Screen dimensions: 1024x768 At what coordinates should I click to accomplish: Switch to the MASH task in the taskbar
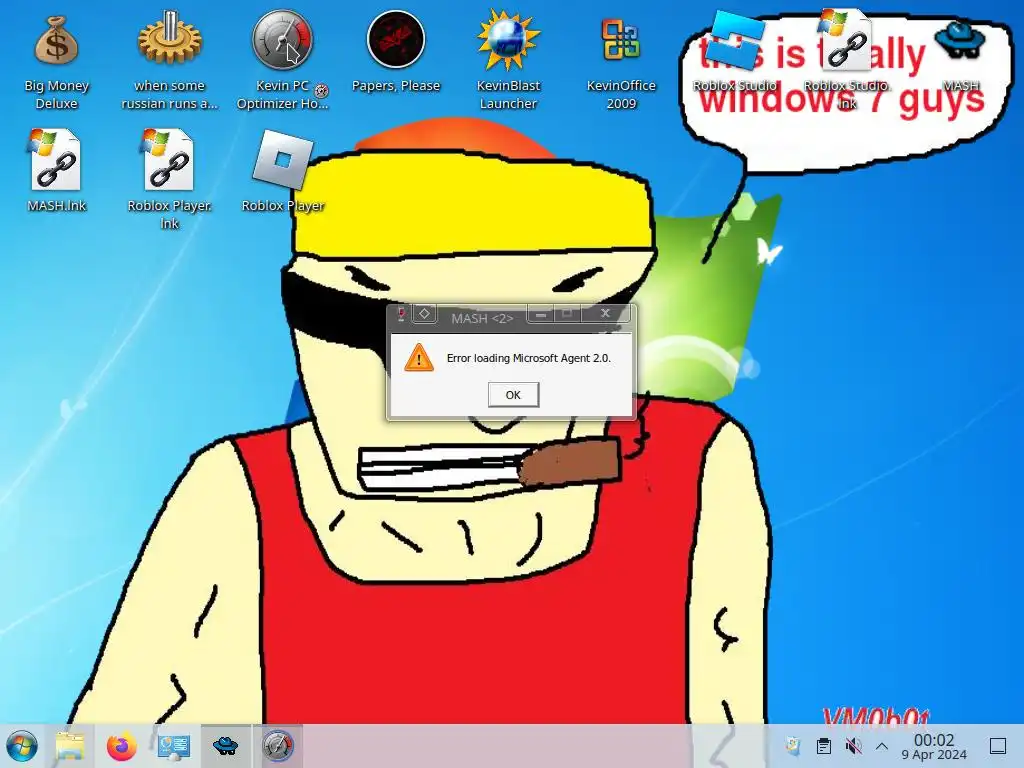point(225,746)
